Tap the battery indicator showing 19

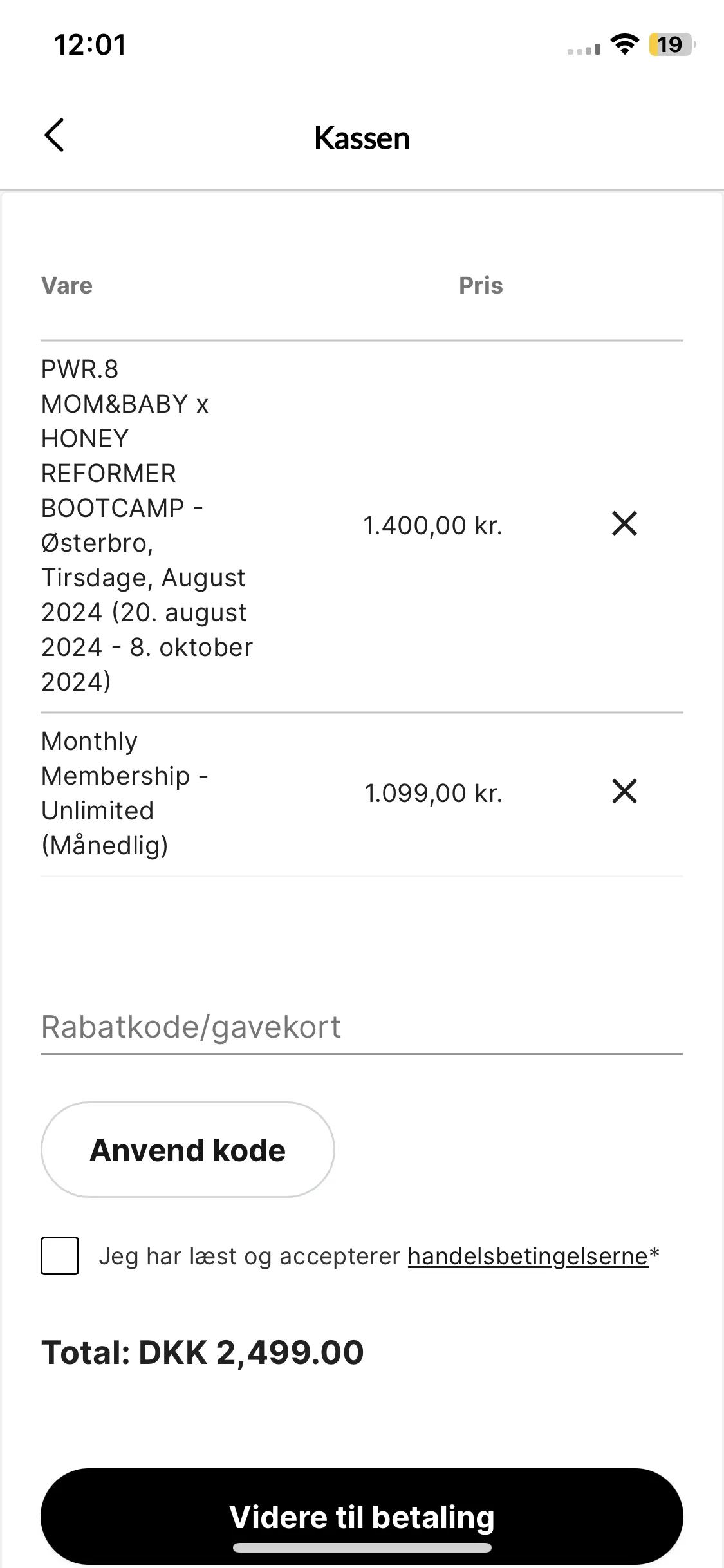click(x=673, y=44)
